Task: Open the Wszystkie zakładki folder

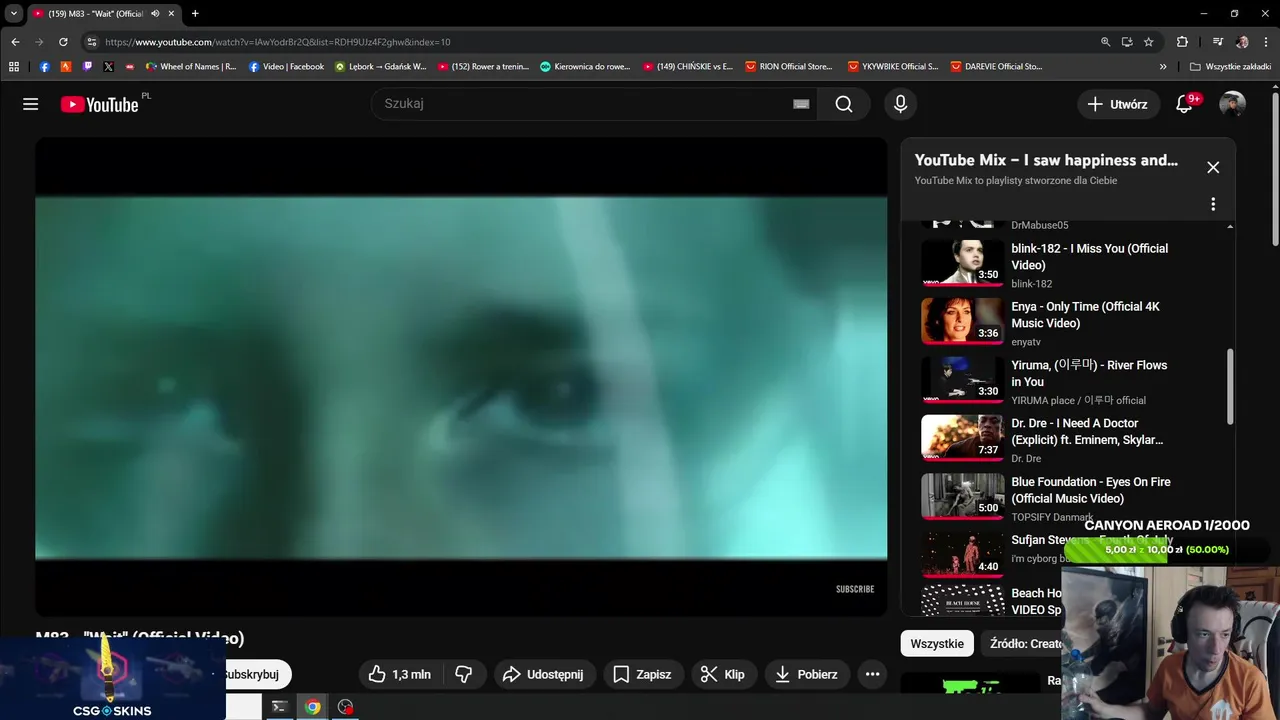Action: pyautogui.click(x=1230, y=67)
